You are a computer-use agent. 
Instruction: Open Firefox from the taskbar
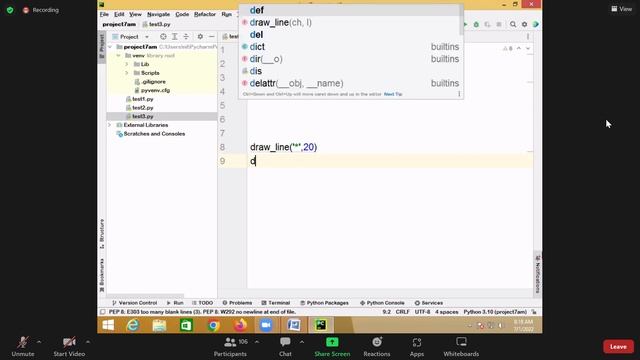tap(240, 325)
